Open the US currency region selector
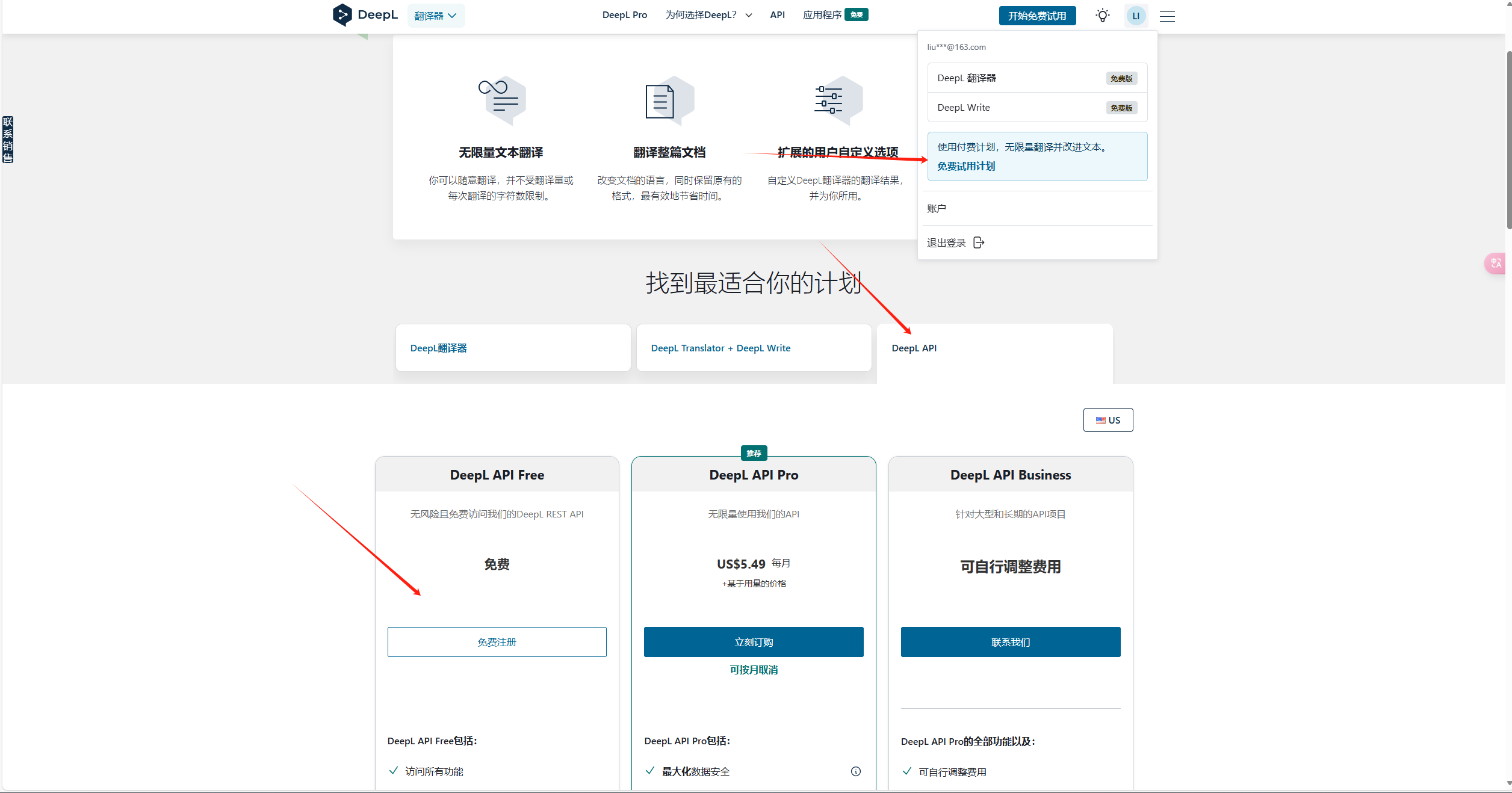 [x=1108, y=420]
